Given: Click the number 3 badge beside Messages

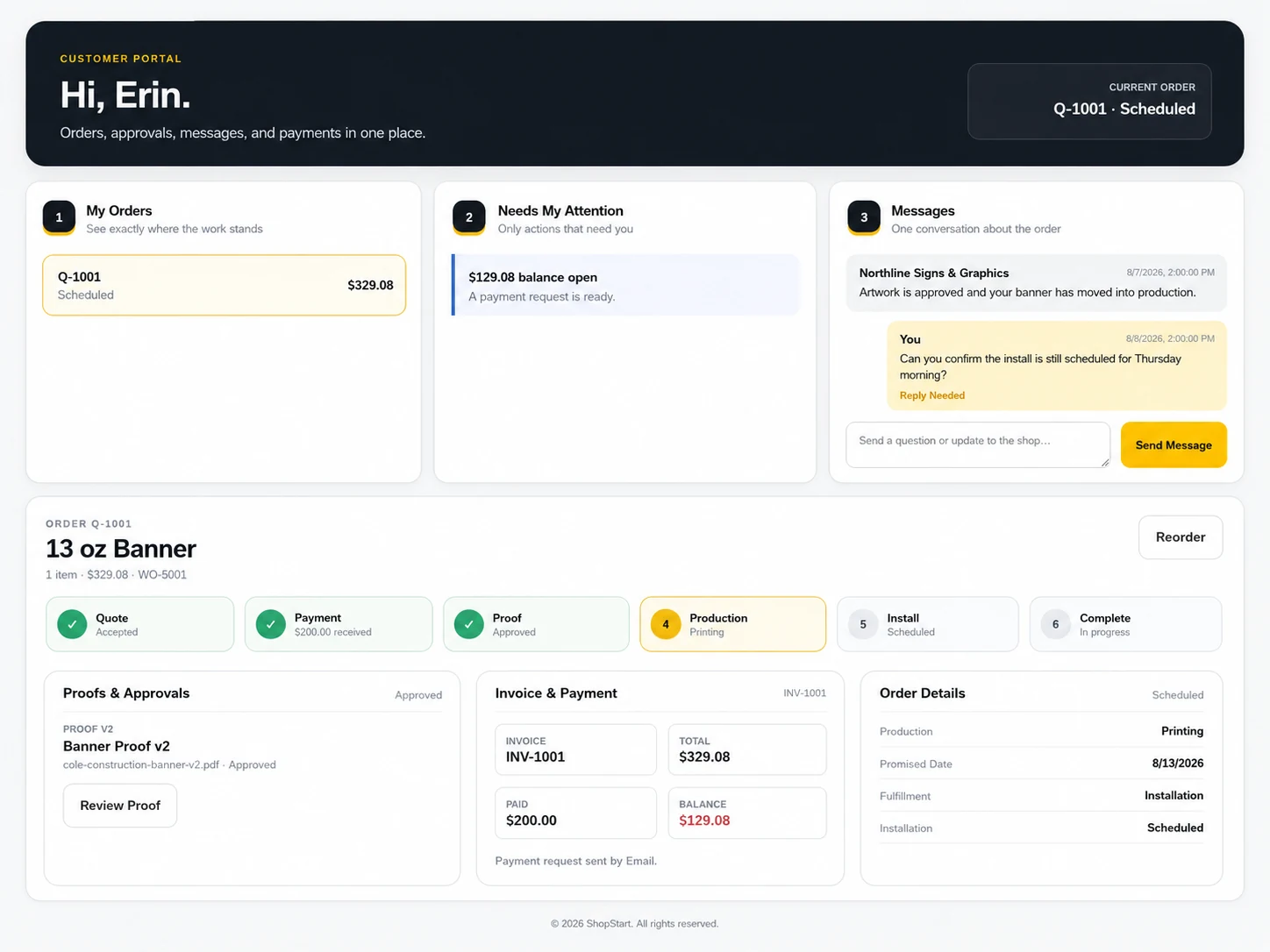Looking at the screenshot, I should click(864, 217).
